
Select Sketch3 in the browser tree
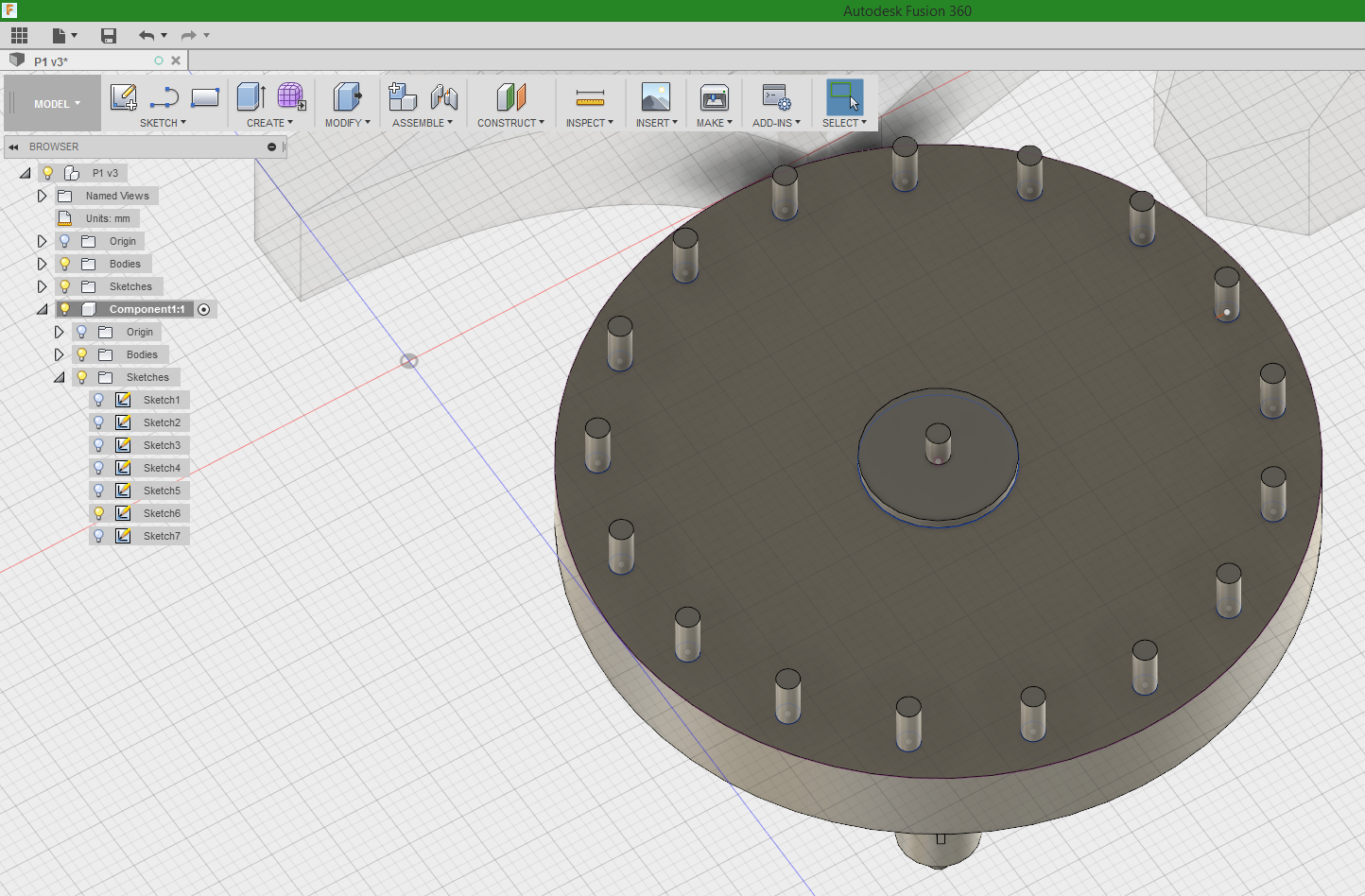click(162, 445)
